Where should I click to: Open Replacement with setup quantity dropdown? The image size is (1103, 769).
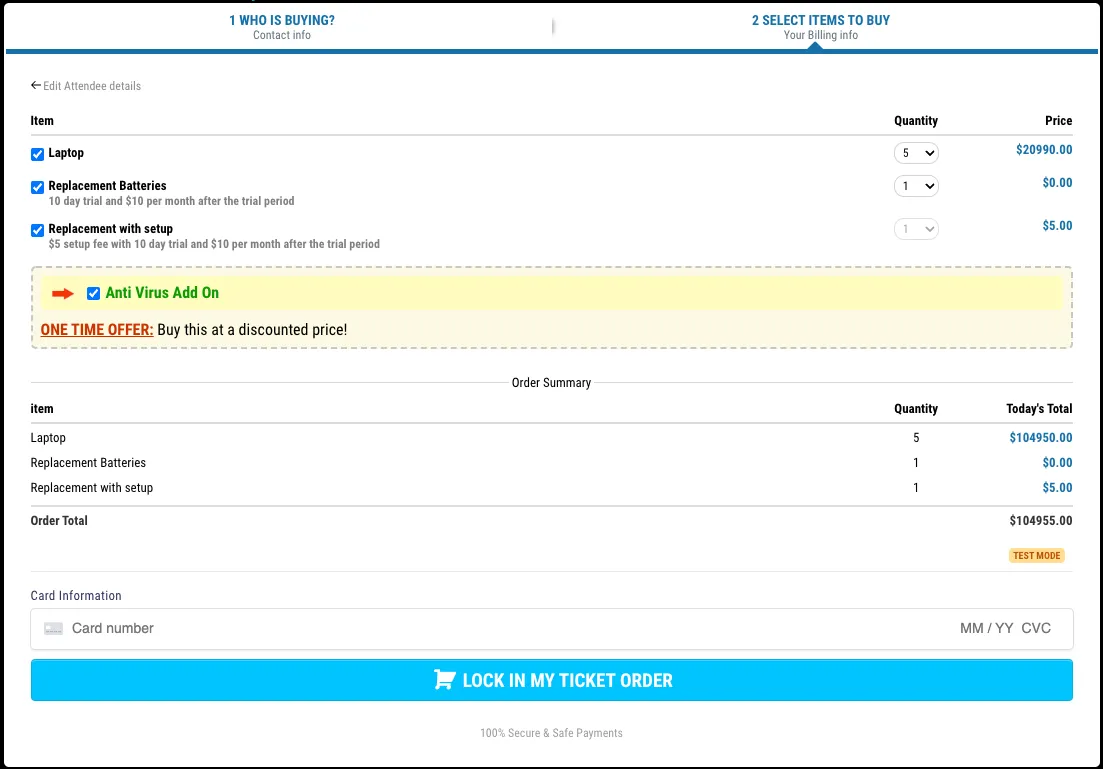[x=916, y=229]
